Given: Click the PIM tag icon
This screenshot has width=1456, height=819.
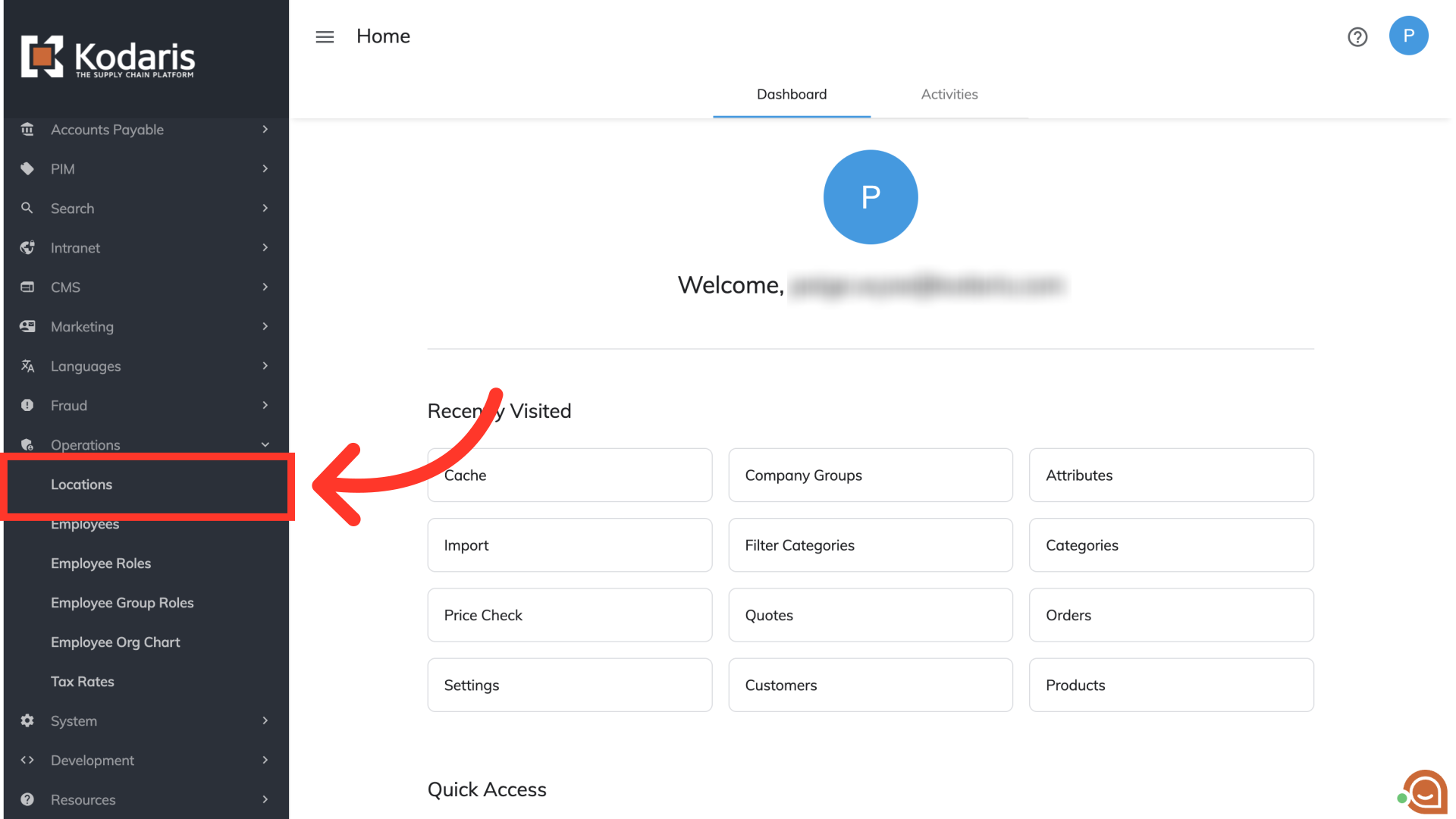Looking at the screenshot, I should [x=27, y=169].
